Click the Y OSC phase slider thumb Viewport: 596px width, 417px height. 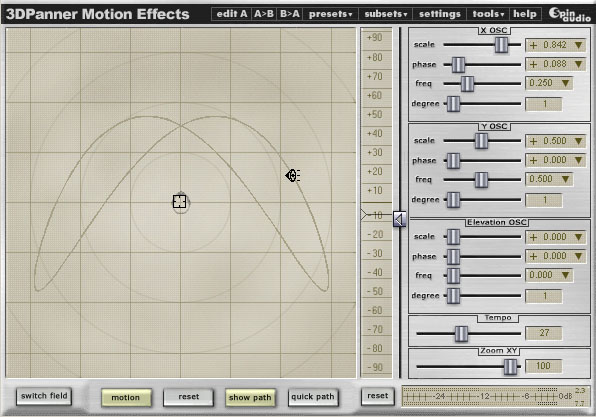pyautogui.click(x=453, y=161)
